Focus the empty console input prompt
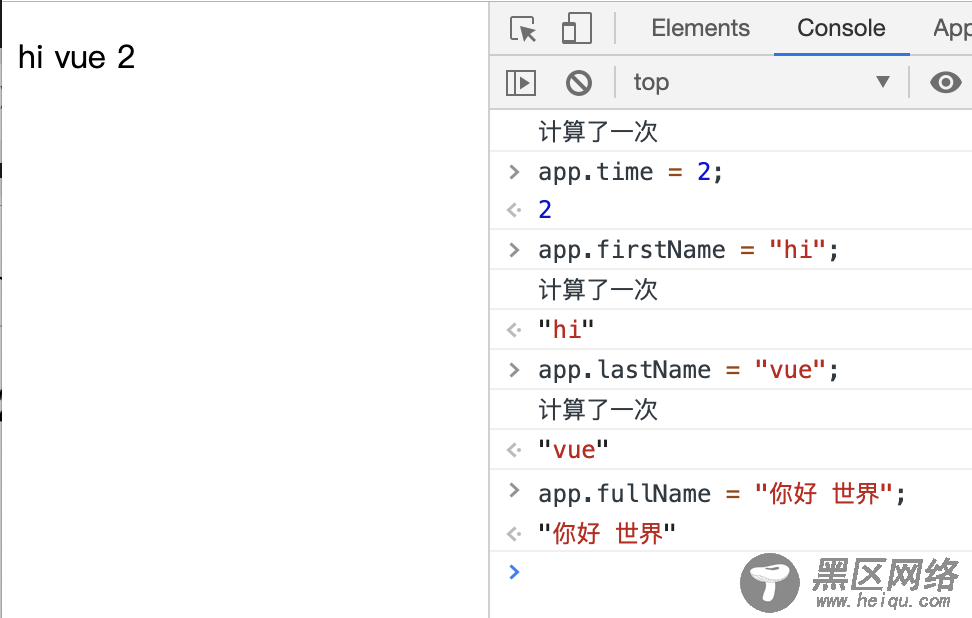 point(731,572)
